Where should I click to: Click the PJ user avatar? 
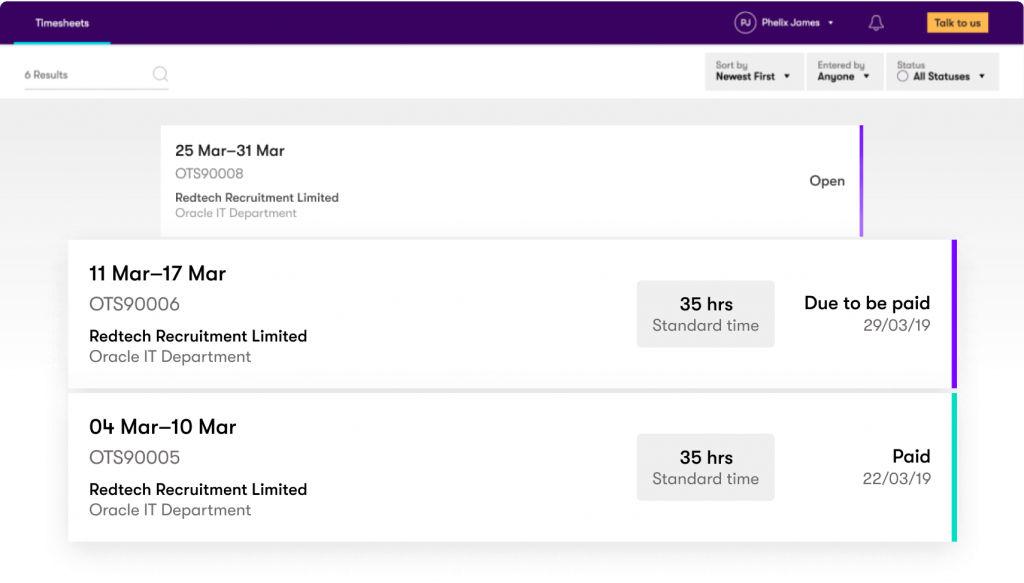(744, 23)
